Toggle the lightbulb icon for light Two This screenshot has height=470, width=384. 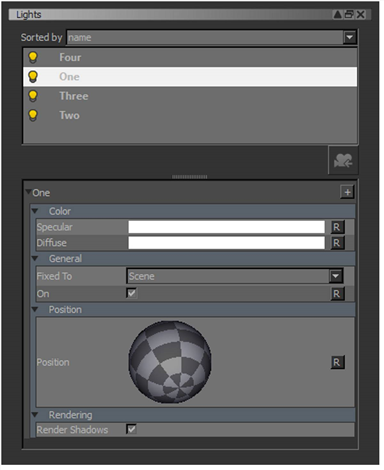[33, 115]
